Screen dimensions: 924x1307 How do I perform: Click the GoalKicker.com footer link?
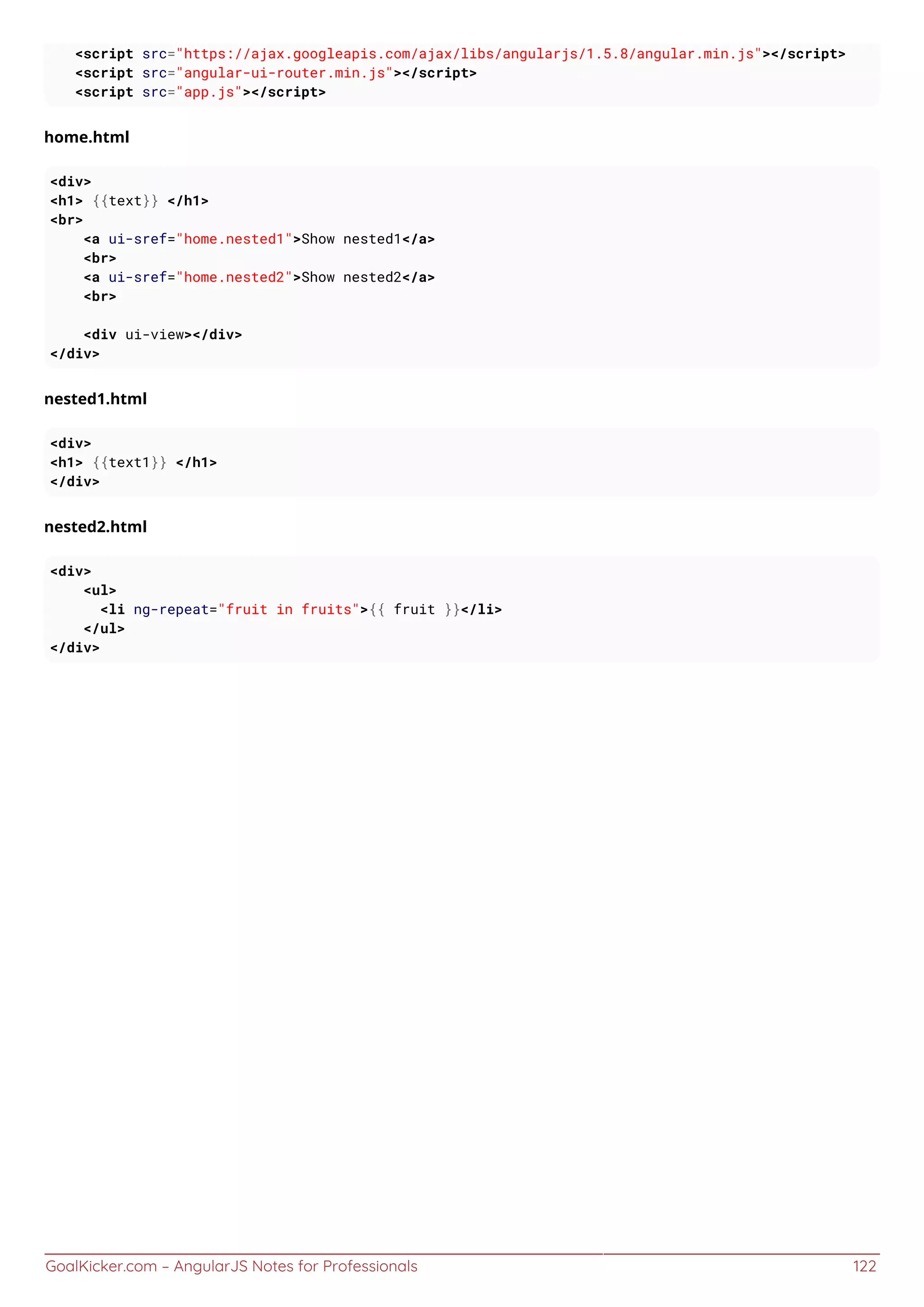pyautogui.click(x=101, y=1266)
